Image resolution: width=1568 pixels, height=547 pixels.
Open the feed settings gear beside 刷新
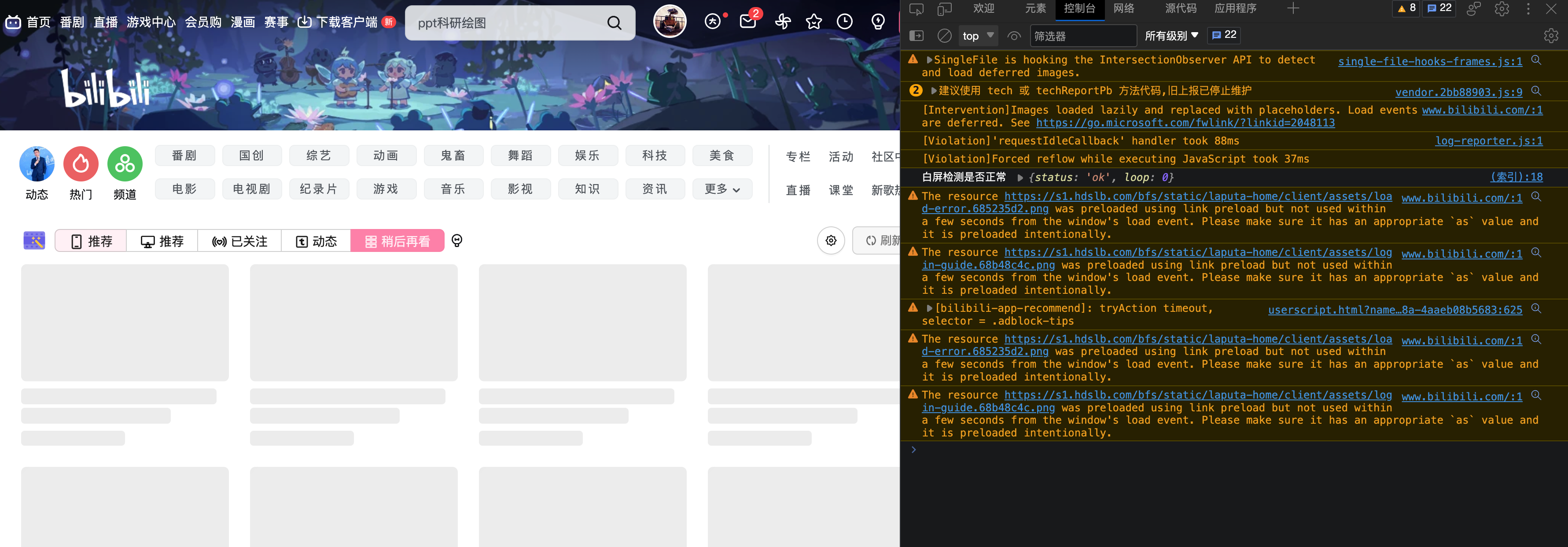click(x=831, y=240)
